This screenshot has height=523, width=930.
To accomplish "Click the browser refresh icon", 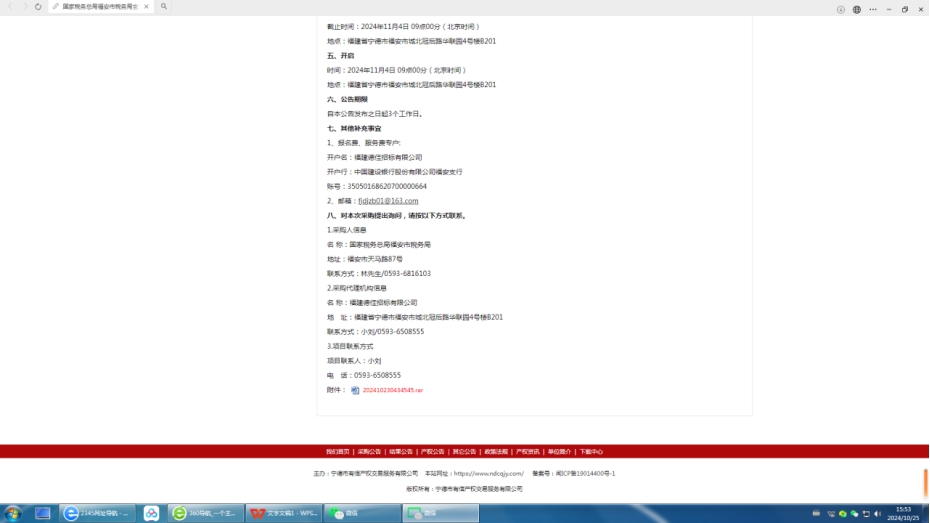I will (38, 6).
